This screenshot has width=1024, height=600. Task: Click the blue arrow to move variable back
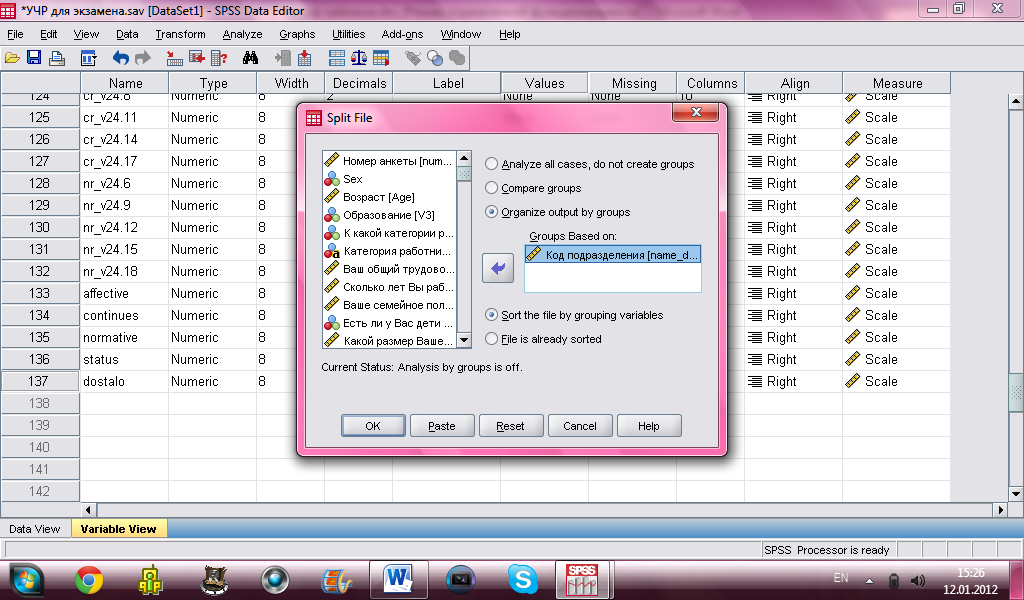point(498,268)
